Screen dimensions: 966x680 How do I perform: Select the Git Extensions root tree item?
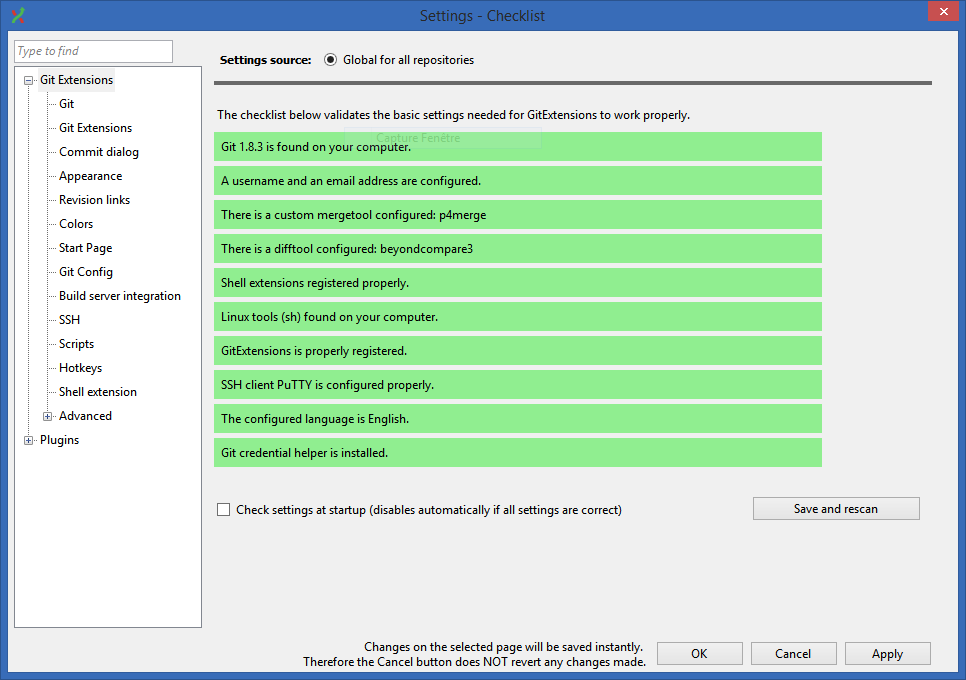pyautogui.click(x=76, y=80)
